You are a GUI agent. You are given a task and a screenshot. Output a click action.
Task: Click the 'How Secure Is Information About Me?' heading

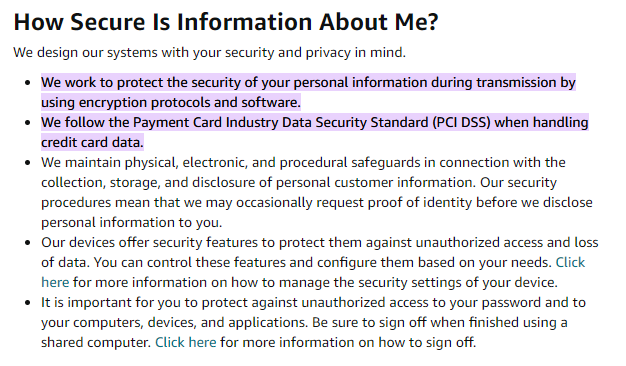point(226,22)
